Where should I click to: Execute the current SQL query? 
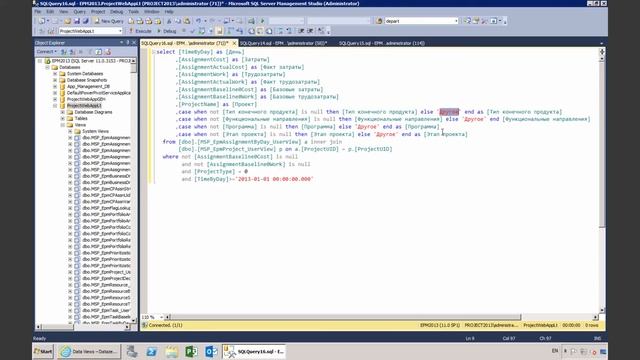[140, 31]
